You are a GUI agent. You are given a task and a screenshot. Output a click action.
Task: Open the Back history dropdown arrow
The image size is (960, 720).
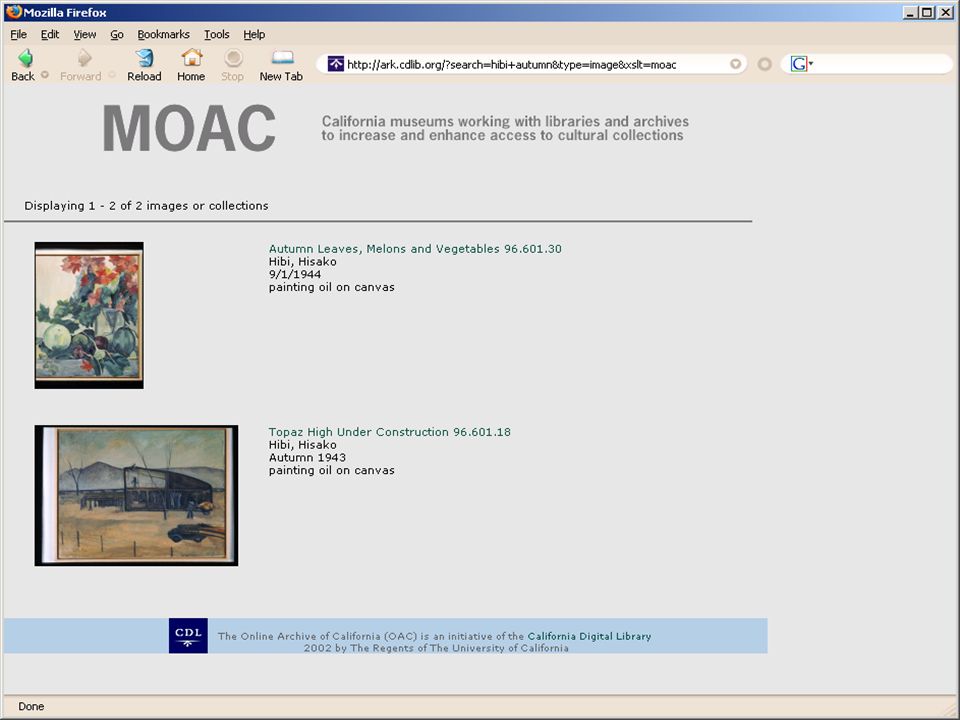pyautogui.click(x=45, y=75)
